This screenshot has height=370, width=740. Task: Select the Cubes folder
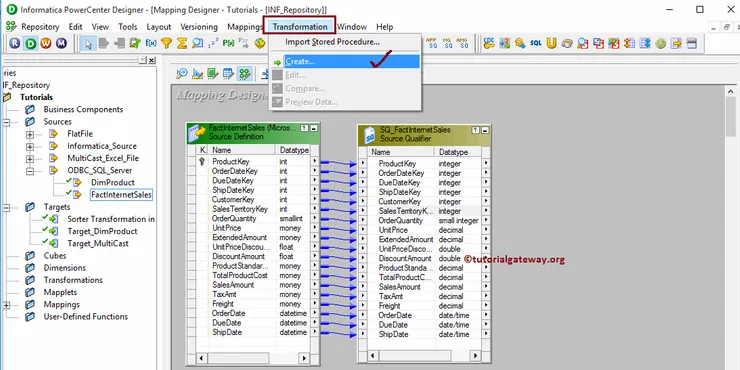[55, 256]
